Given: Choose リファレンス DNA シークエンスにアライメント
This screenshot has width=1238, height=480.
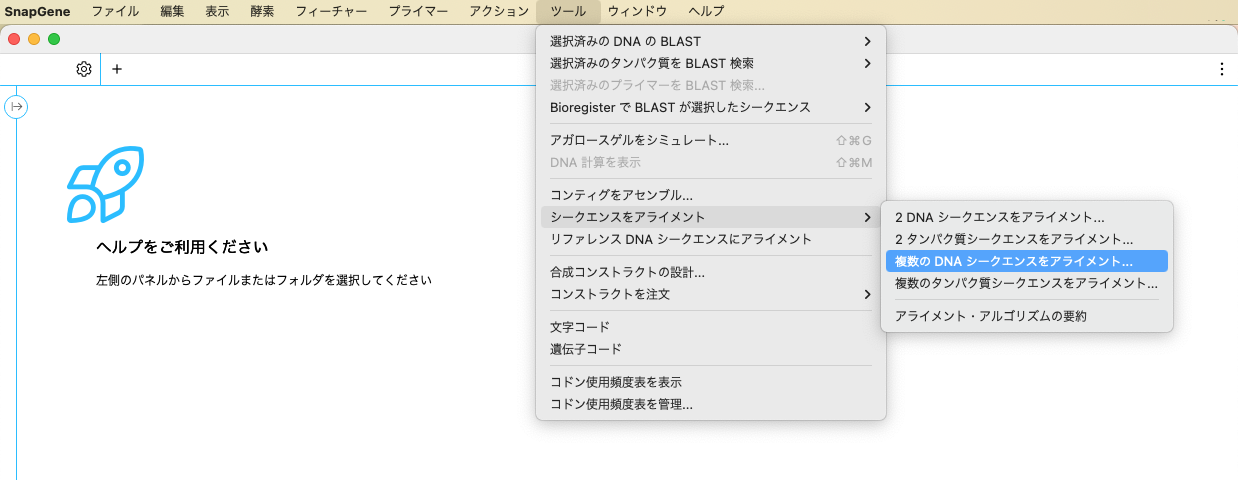Looking at the screenshot, I should tap(711, 239).
